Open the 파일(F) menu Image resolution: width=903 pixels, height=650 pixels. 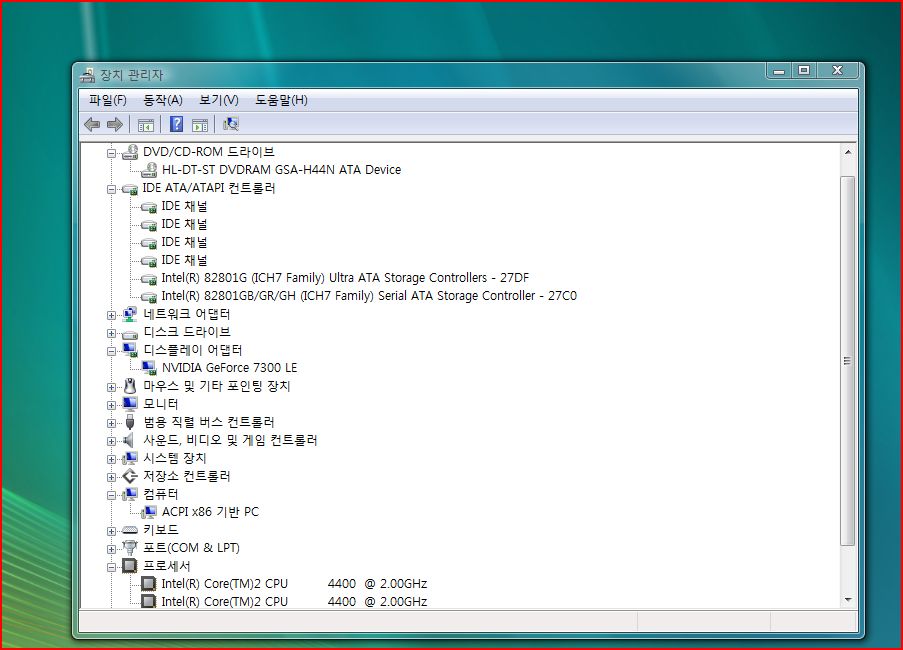[x=108, y=100]
